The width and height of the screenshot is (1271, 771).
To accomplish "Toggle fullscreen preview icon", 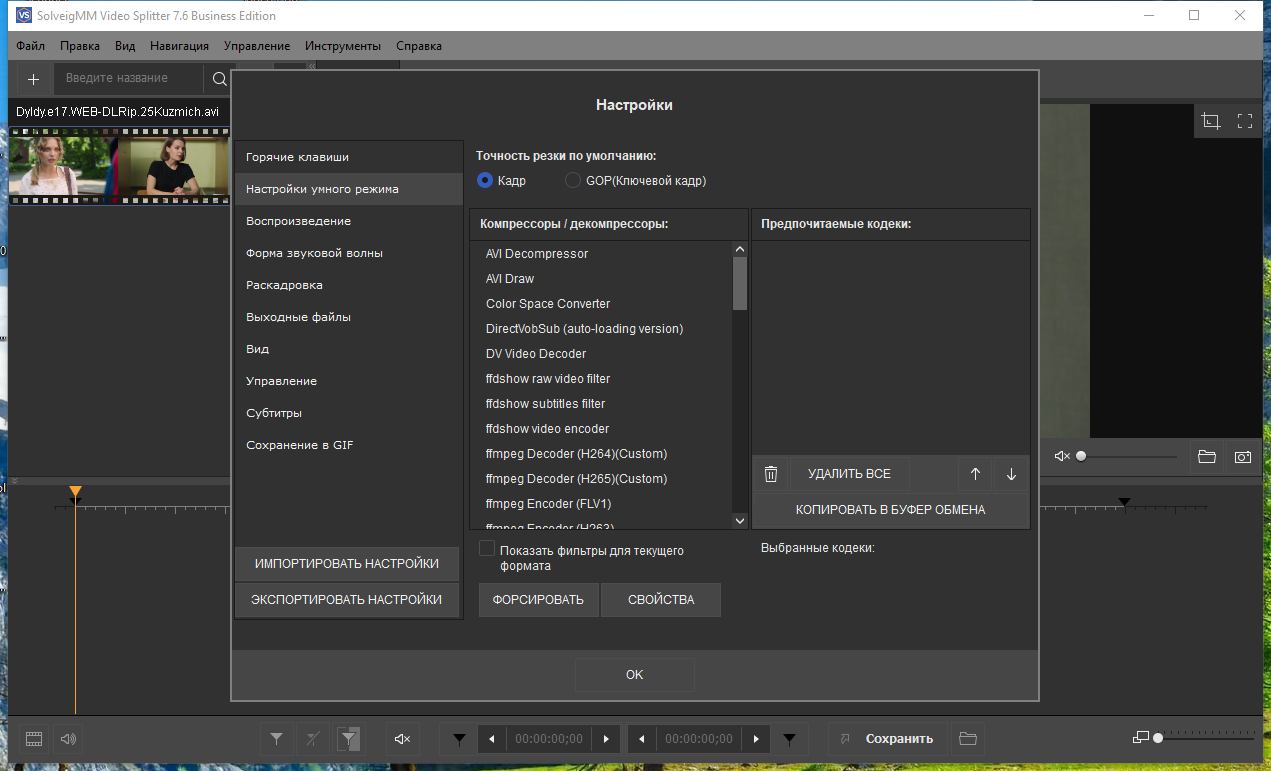I will point(1245,121).
